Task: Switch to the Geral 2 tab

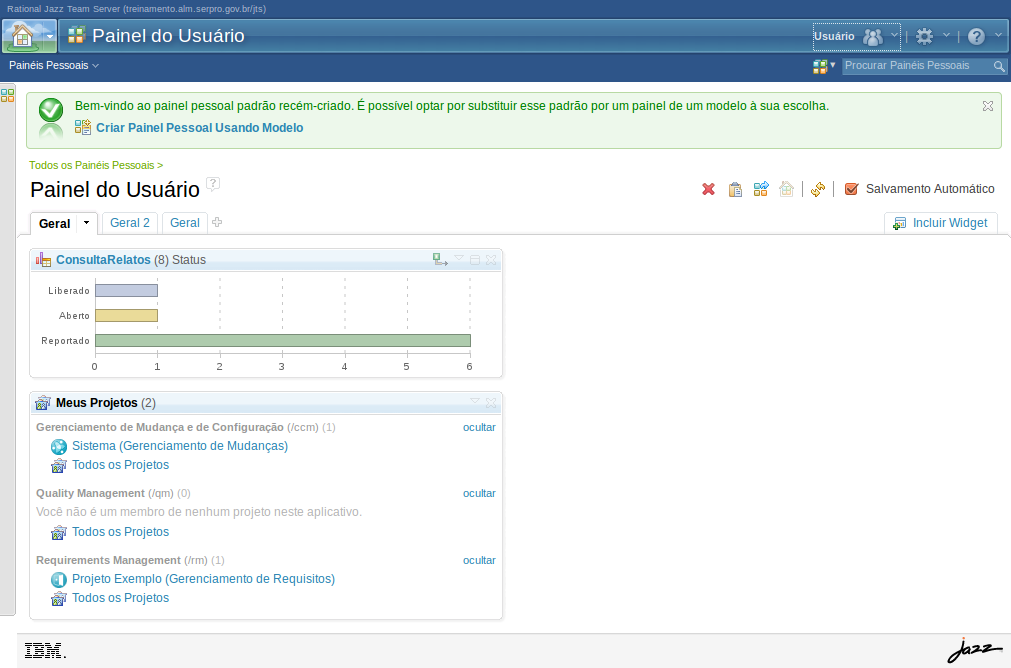Action: pyautogui.click(x=130, y=222)
